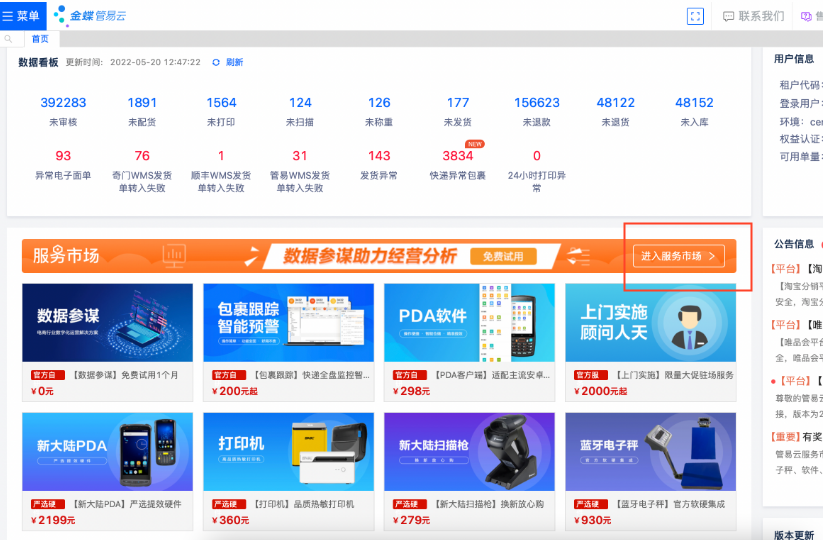Open 新大陆扫描枪 product card image
Viewport: 823px width, 540px height.
[x=469, y=451]
